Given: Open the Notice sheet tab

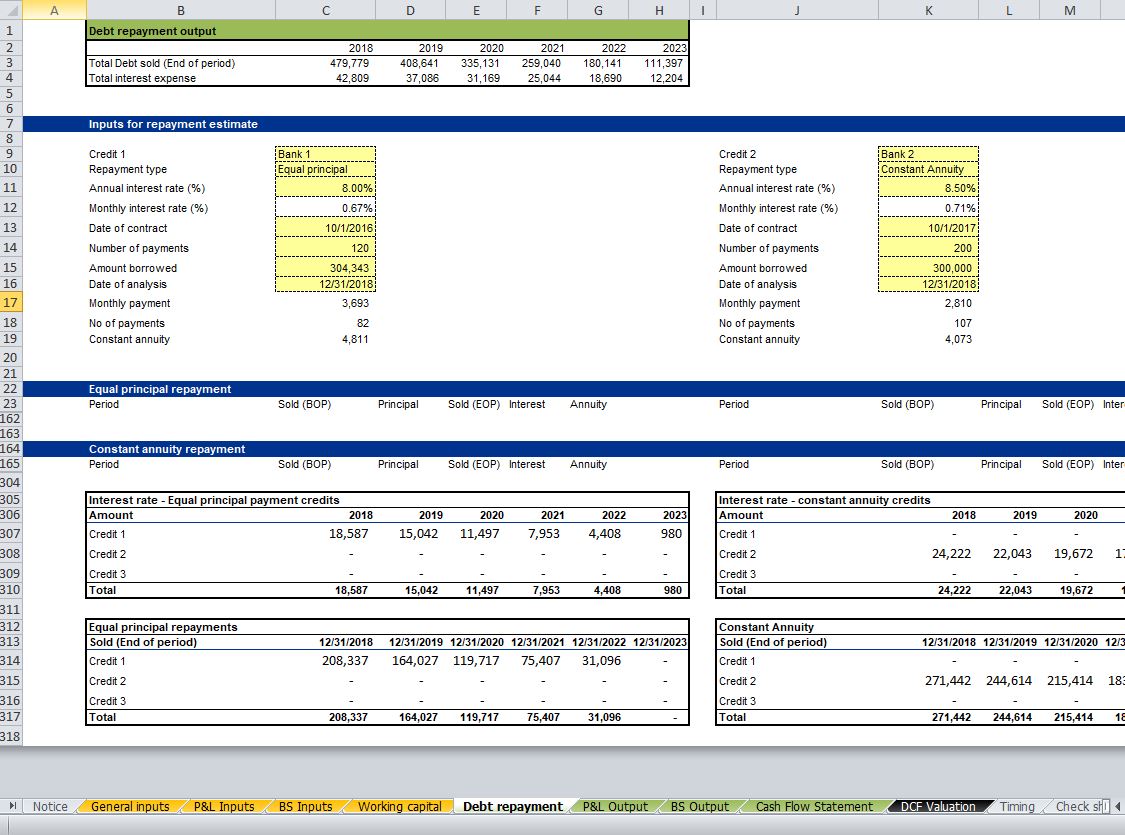Looking at the screenshot, I should click(x=50, y=806).
